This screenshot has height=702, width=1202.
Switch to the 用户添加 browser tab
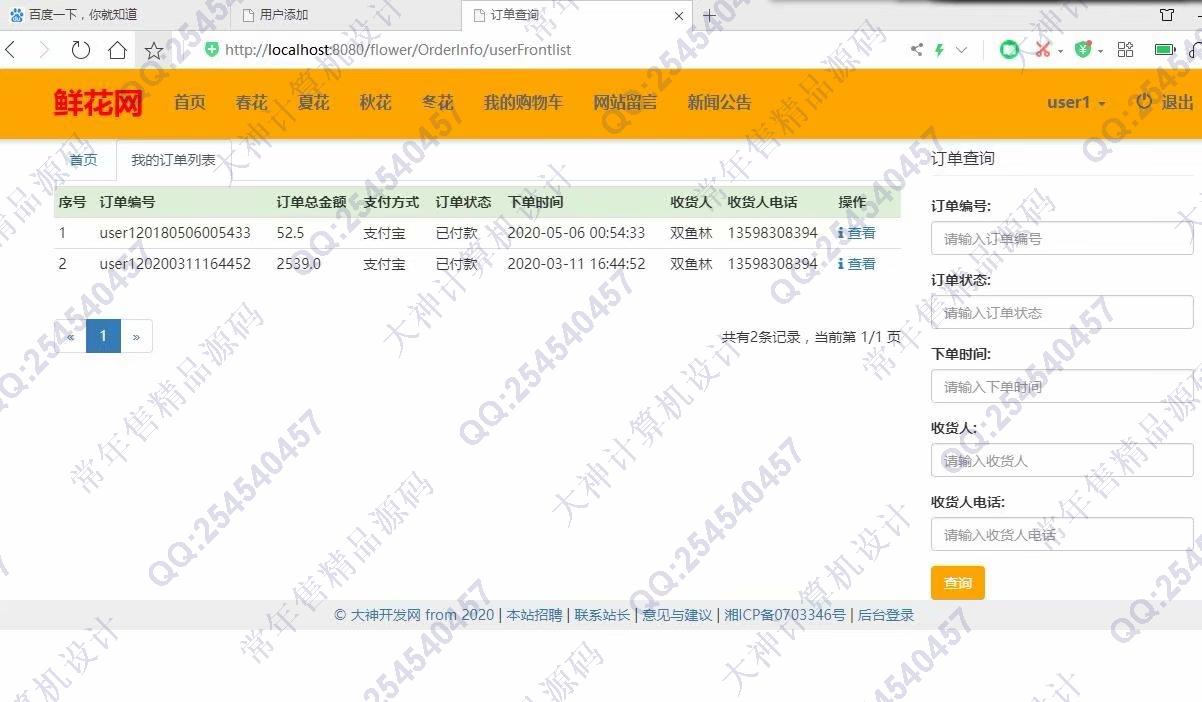pos(284,15)
